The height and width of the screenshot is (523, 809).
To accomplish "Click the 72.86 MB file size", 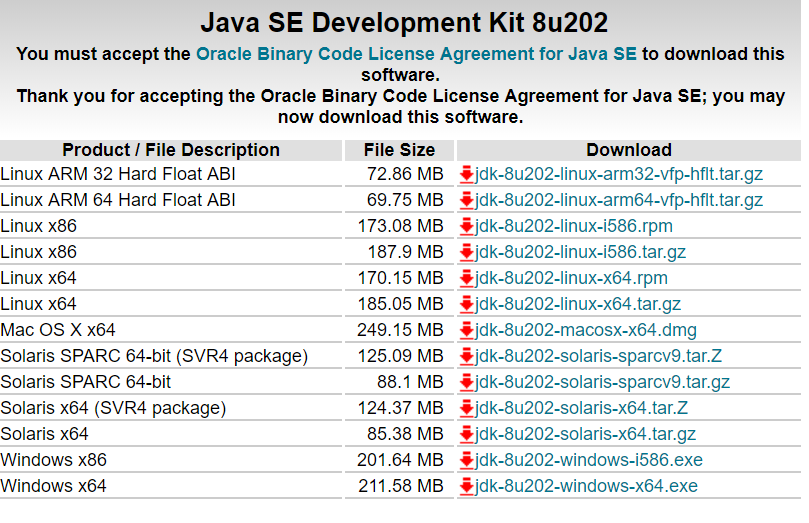I will 405,174.
